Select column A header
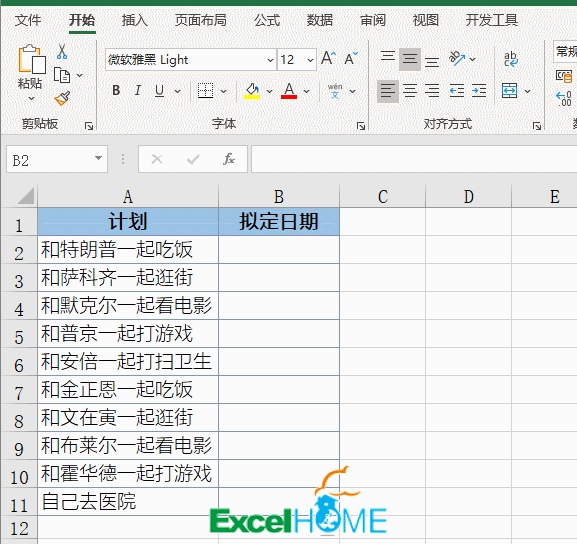Screen dimensions: 577x544 click(x=128, y=197)
